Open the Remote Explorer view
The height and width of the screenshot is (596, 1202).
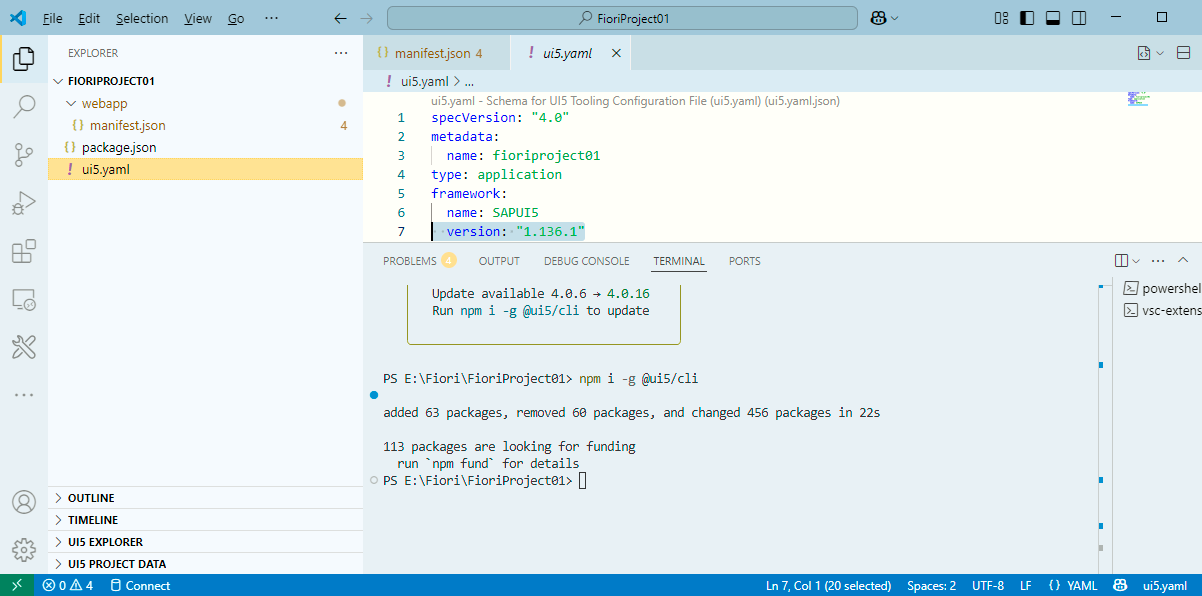(x=24, y=299)
